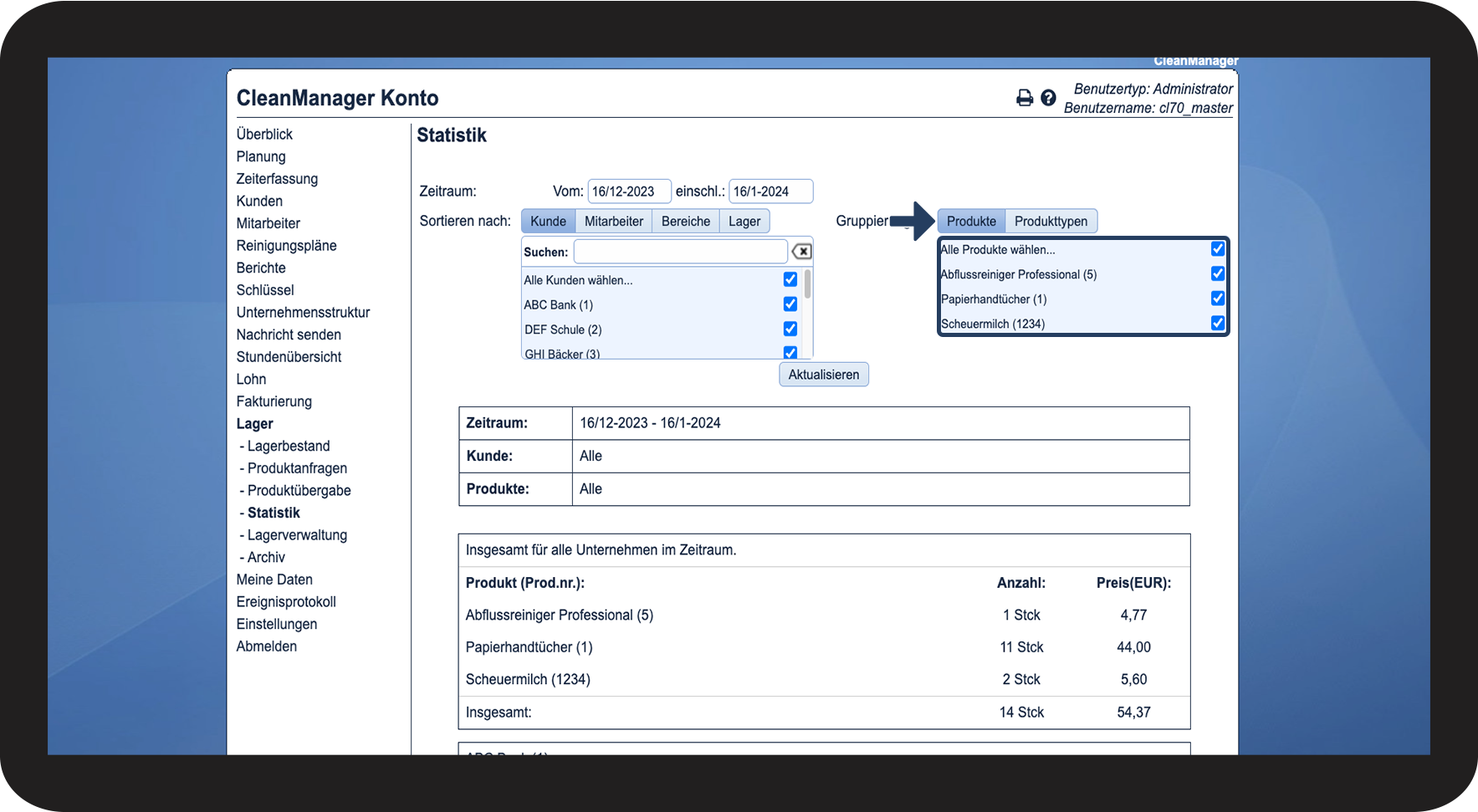Toggle the Scheuermilch (1234) product checkbox

tap(1217, 324)
